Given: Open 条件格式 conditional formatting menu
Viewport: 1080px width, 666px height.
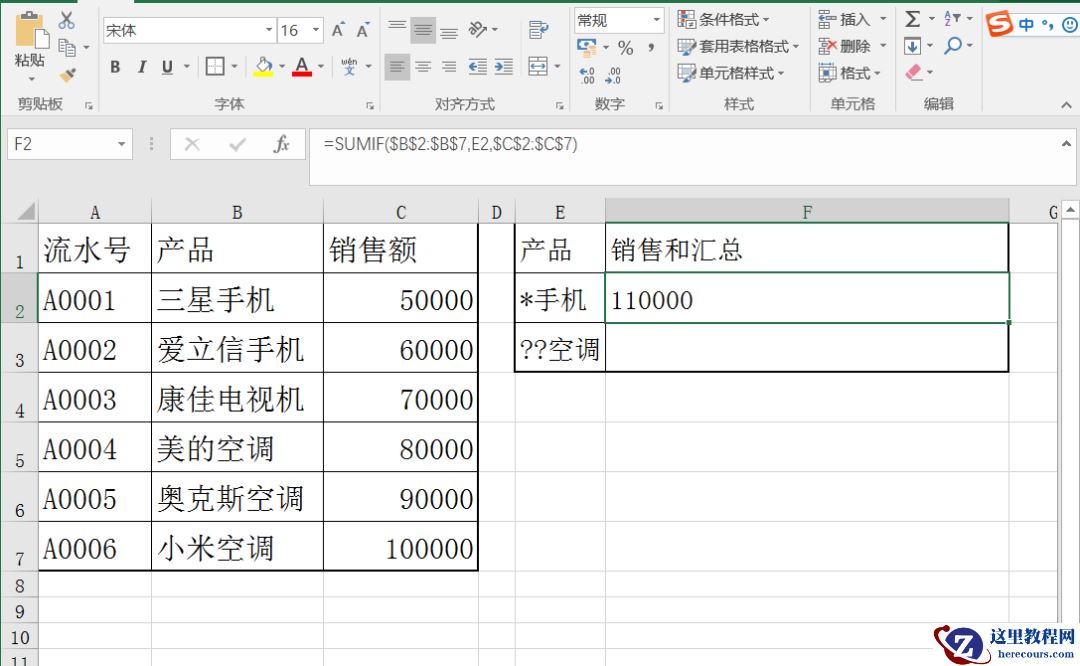Looking at the screenshot, I should 724,19.
